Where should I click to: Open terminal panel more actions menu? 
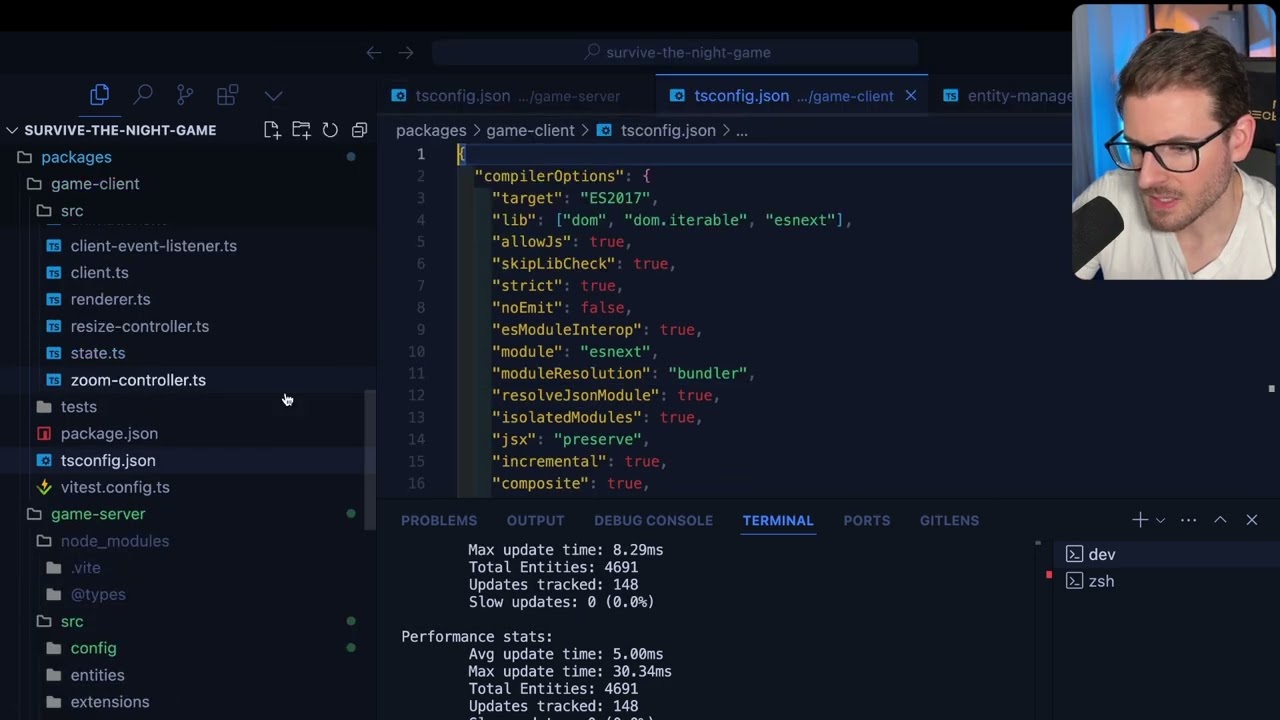(1188, 520)
